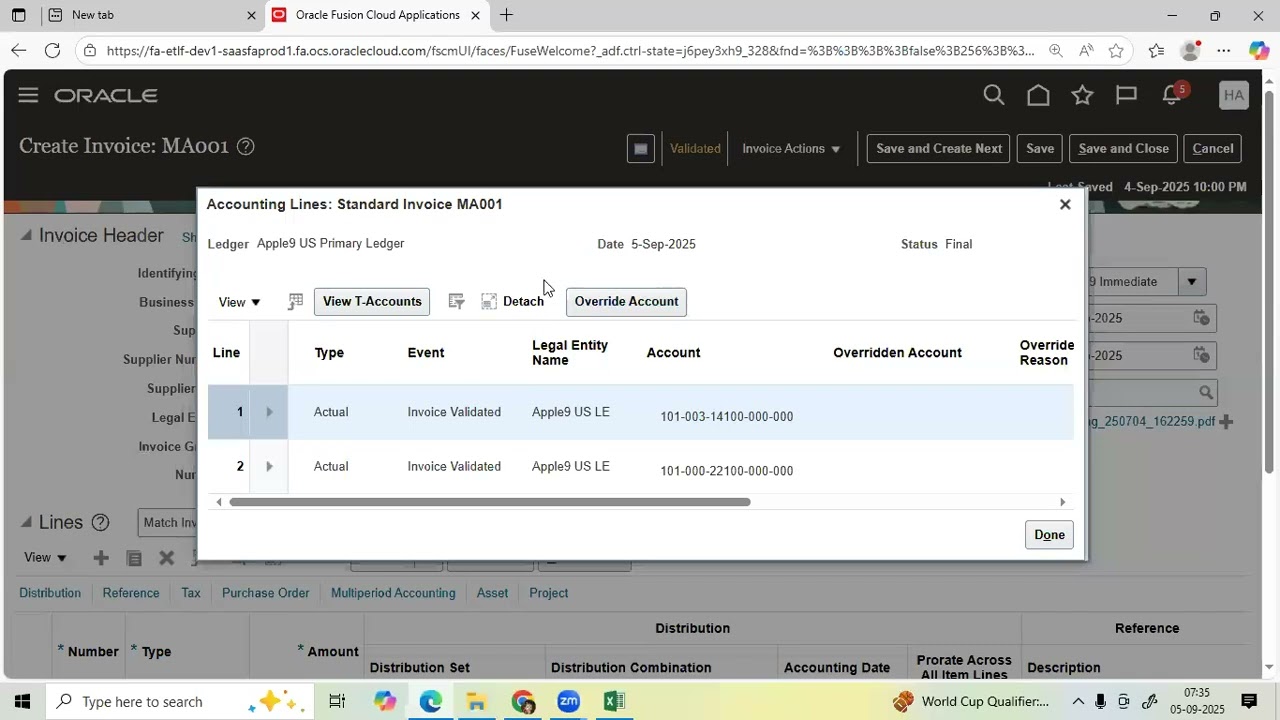Go back in the browser
1280x720 pixels.
(x=18, y=50)
